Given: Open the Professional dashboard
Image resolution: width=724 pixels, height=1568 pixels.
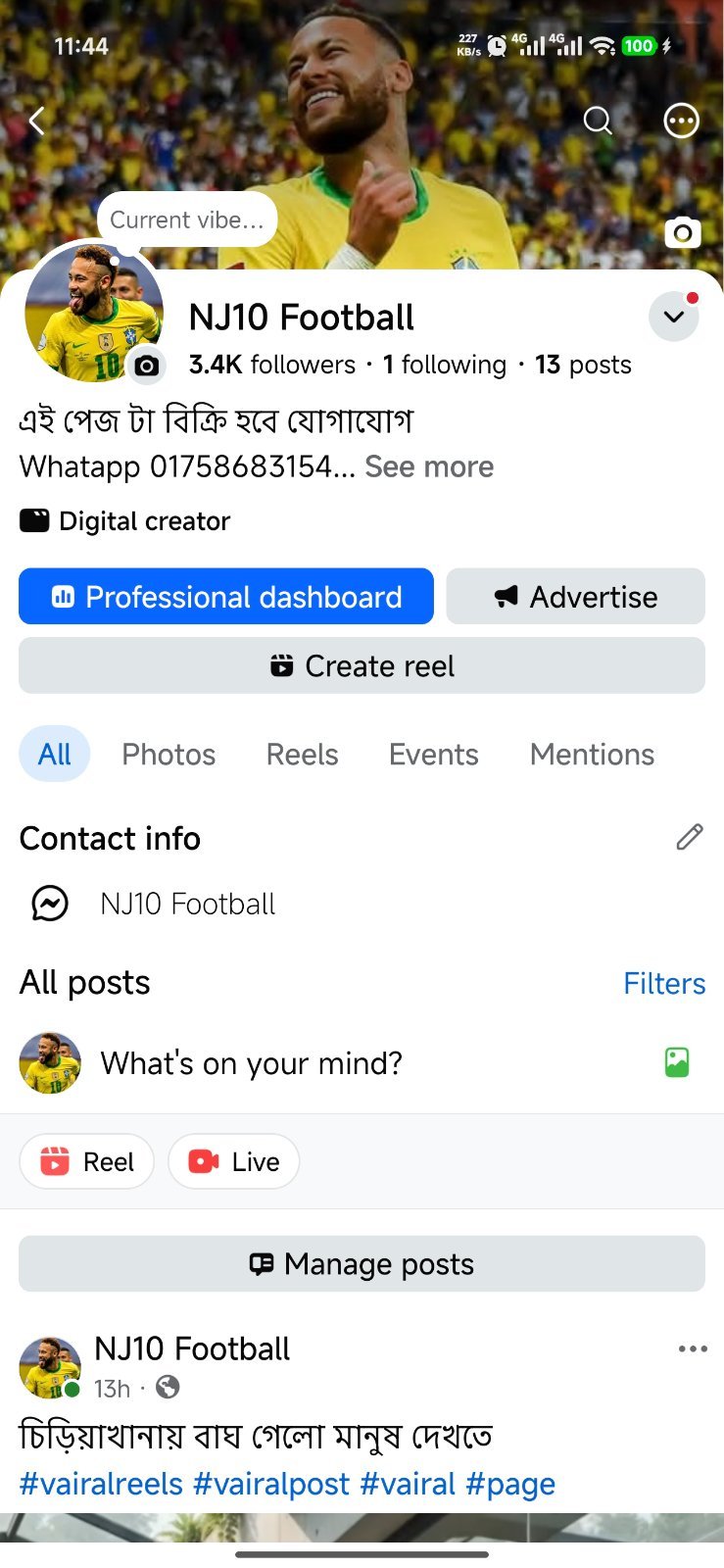Looking at the screenshot, I should [x=226, y=596].
